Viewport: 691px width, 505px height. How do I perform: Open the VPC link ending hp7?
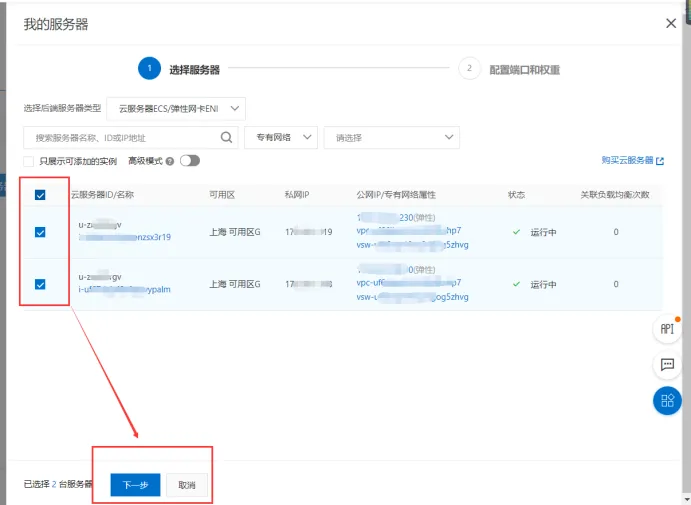(409, 230)
